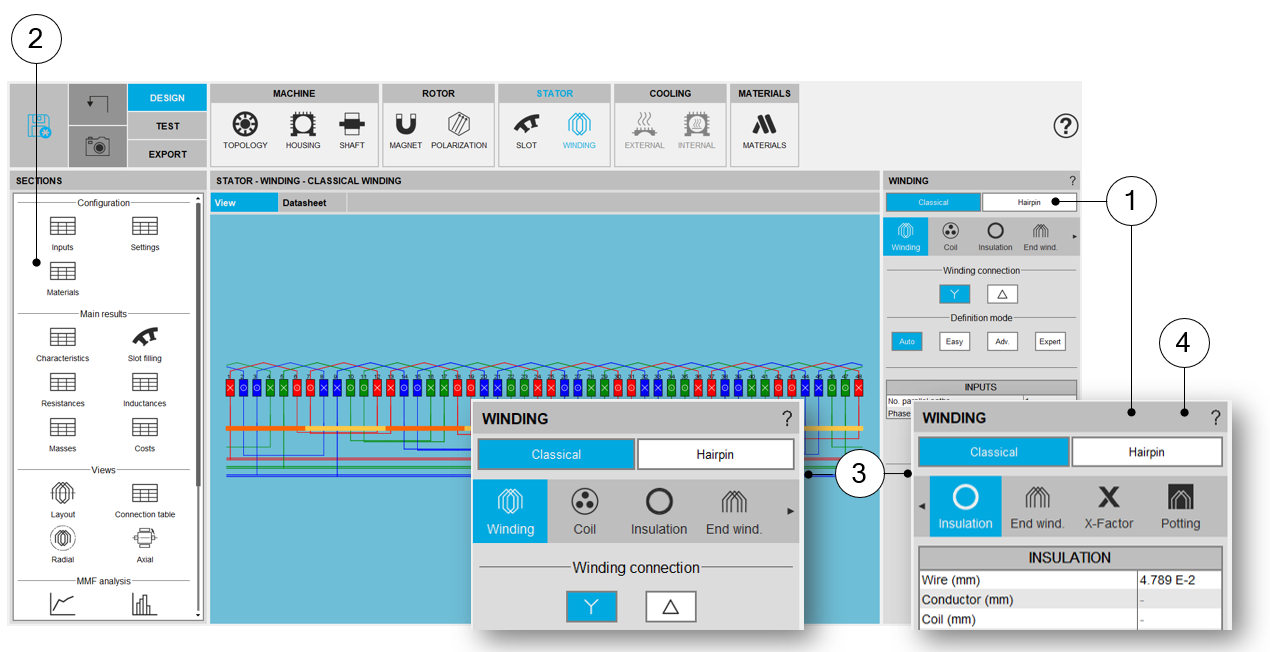1270x652 pixels.
Task: Click the Materials icon in top toolbar
Action: point(764,128)
